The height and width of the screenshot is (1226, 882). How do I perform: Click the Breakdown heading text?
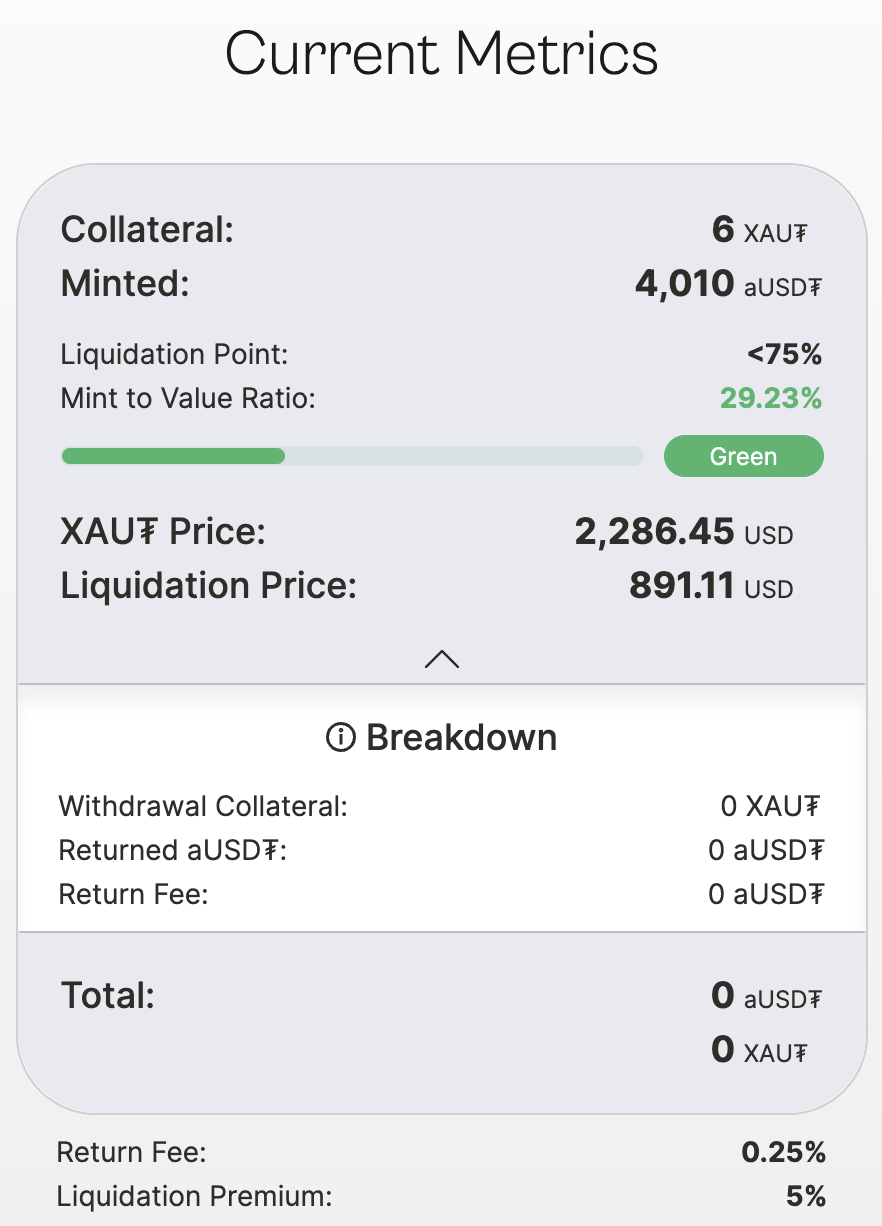(x=461, y=738)
